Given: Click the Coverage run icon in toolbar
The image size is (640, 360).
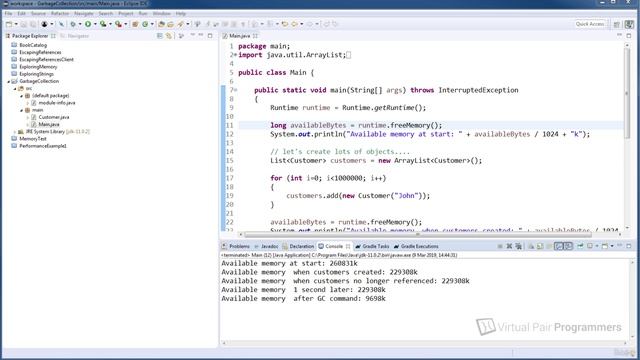Looking at the screenshot, I should [103, 24].
